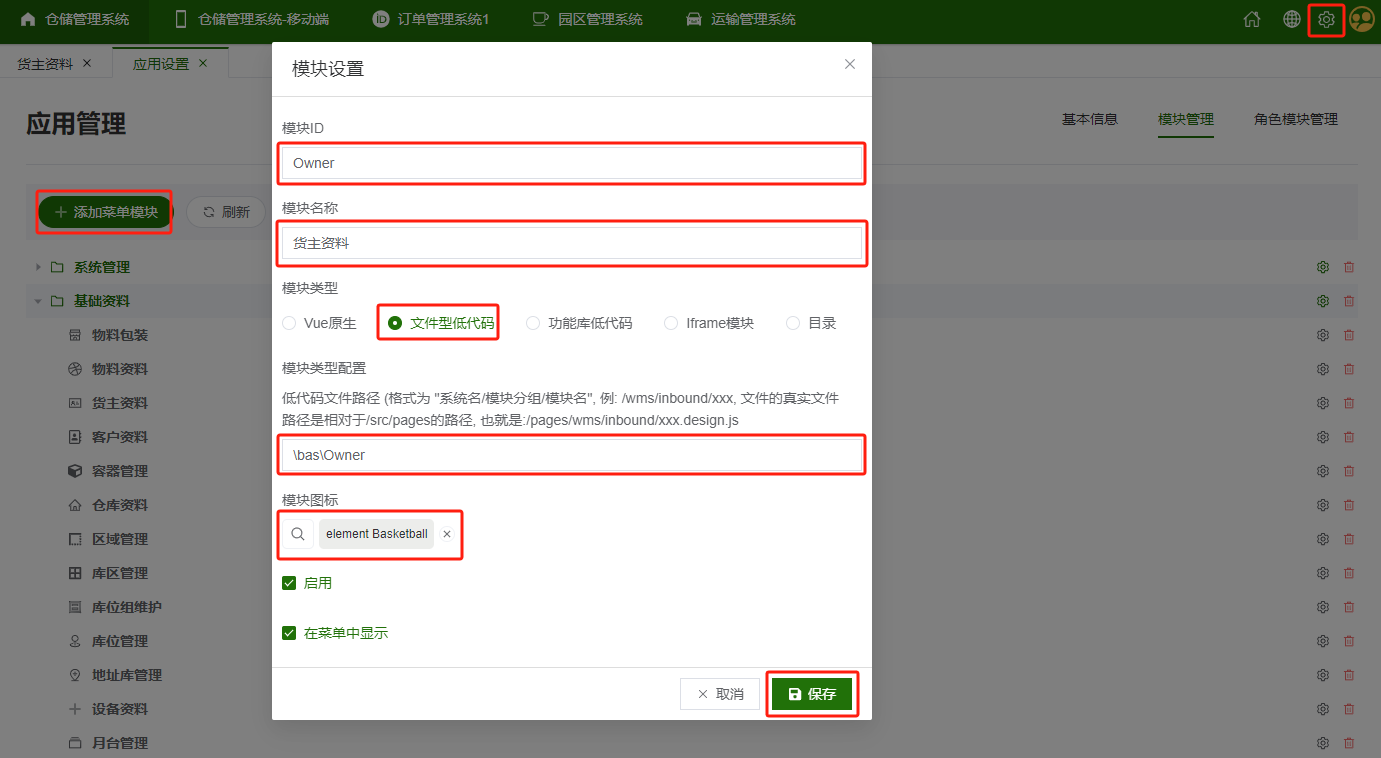Click the search icon for module icon

[x=298, y=534]
